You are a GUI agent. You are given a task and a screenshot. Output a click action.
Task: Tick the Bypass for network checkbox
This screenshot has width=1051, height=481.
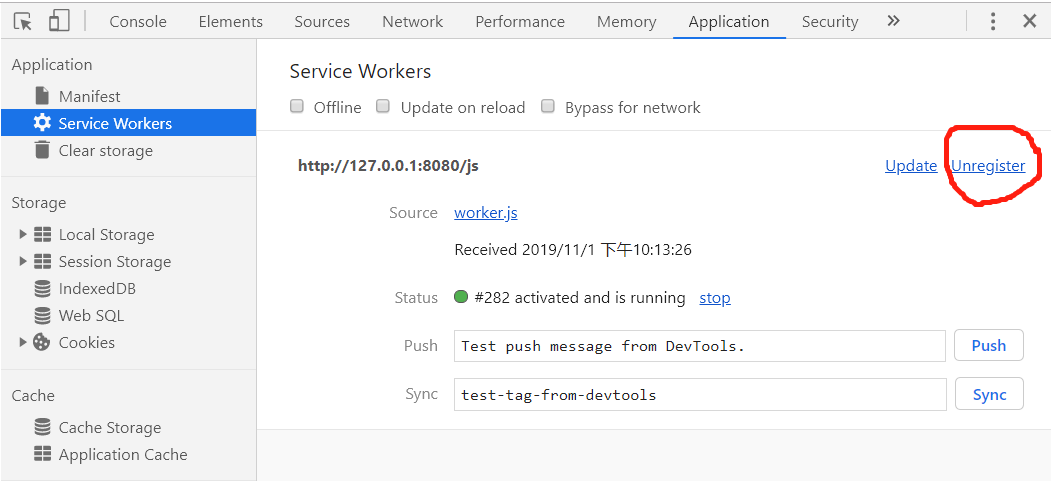point(548,107)
